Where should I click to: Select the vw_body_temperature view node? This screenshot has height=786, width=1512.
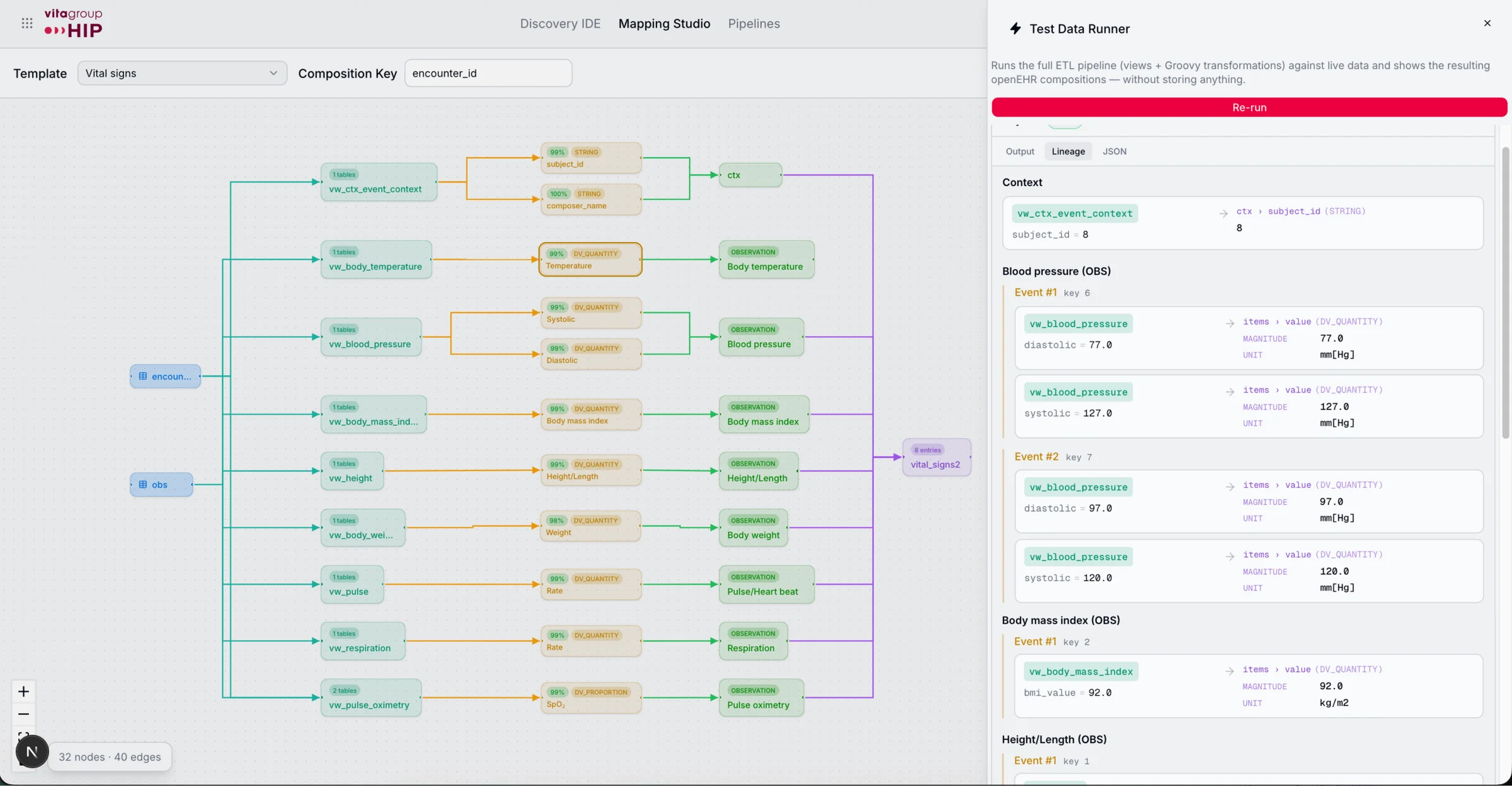(x=376, y=260)
